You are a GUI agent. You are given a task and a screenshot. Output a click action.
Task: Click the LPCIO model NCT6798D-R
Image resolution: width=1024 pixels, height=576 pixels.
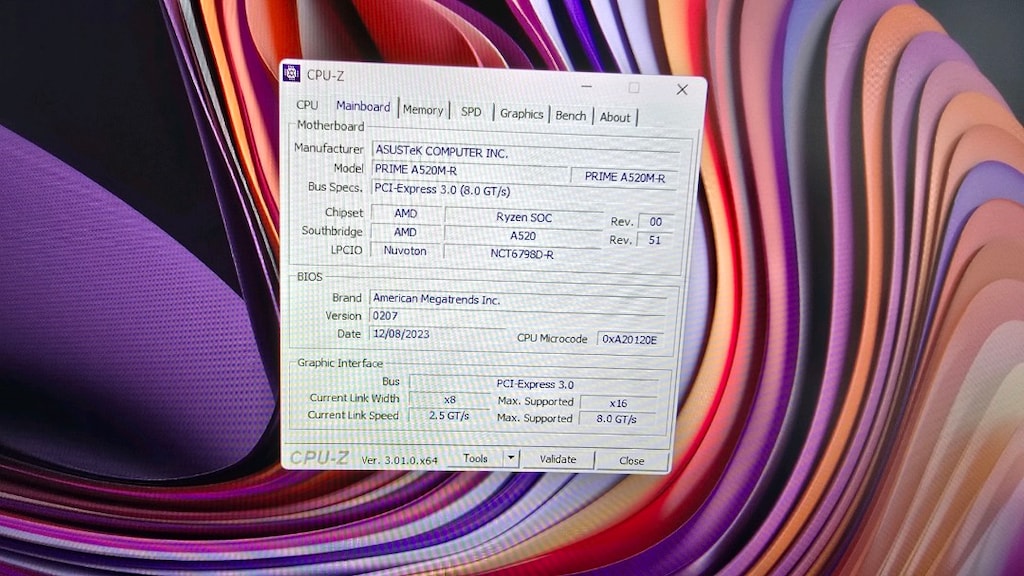tap(522, 253)
